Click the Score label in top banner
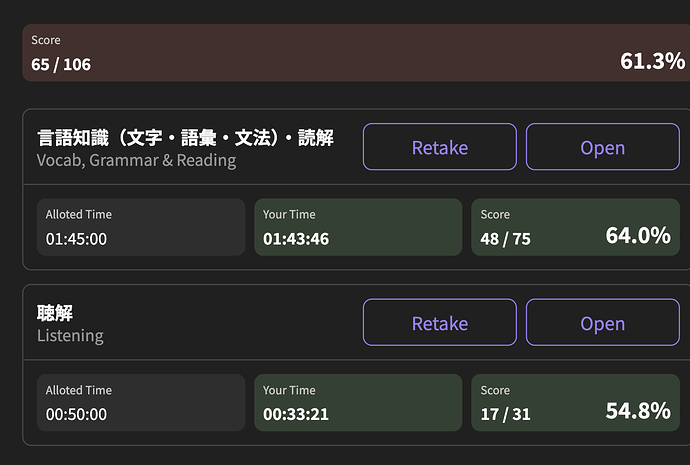The image size is (690, 465). 46,40
